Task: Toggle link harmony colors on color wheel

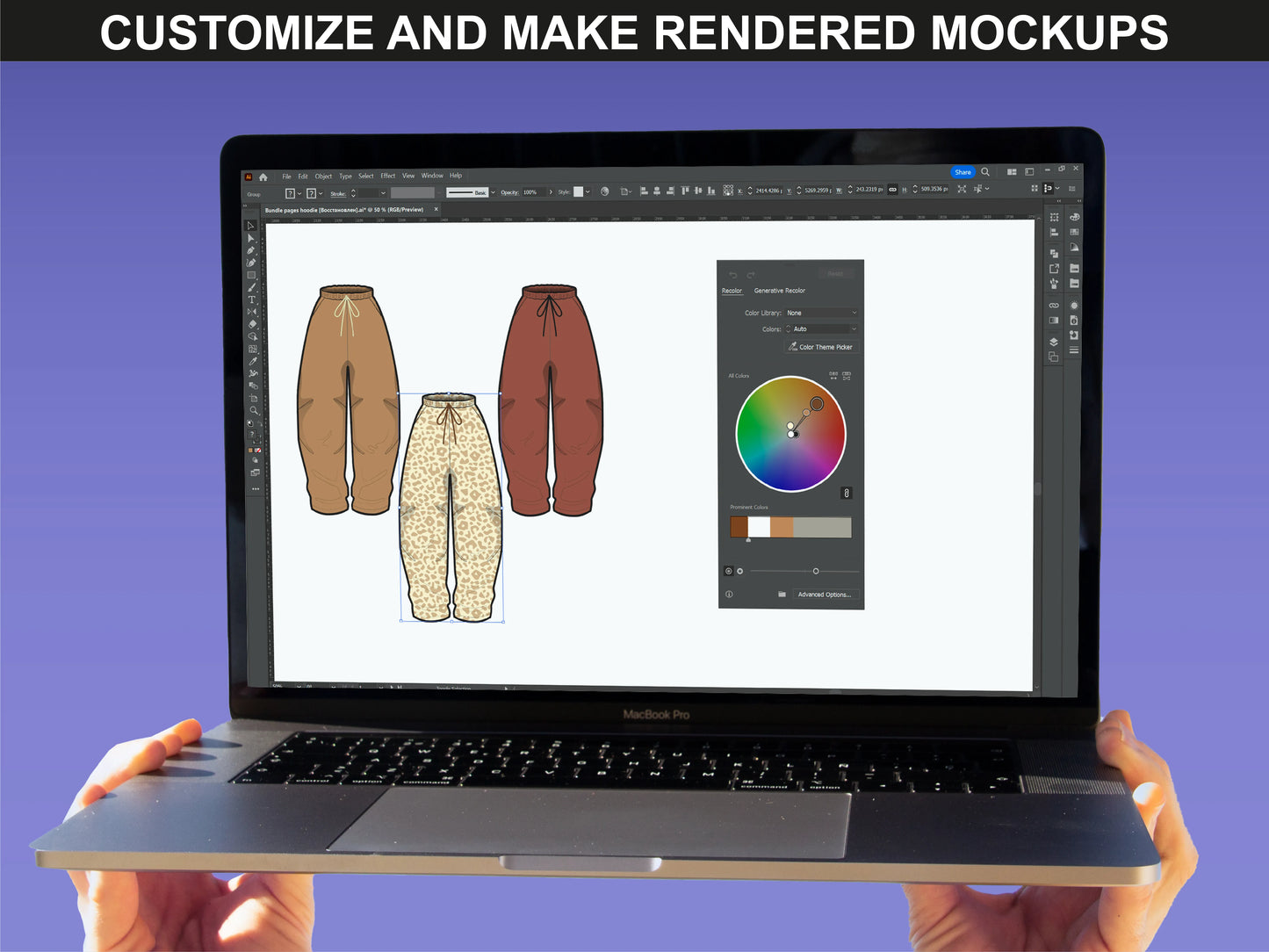Action: click(847, 493)
